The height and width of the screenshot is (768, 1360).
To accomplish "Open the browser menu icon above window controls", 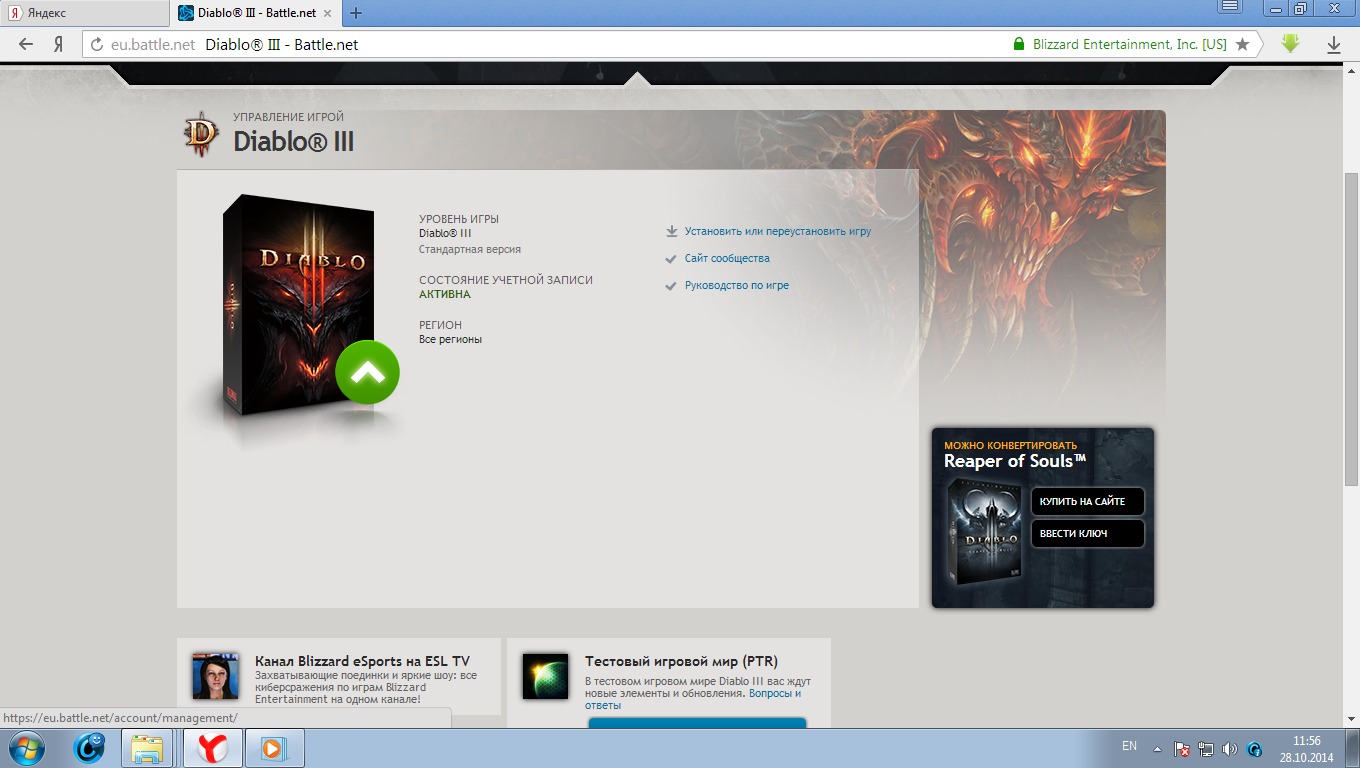I will 1229,6.
